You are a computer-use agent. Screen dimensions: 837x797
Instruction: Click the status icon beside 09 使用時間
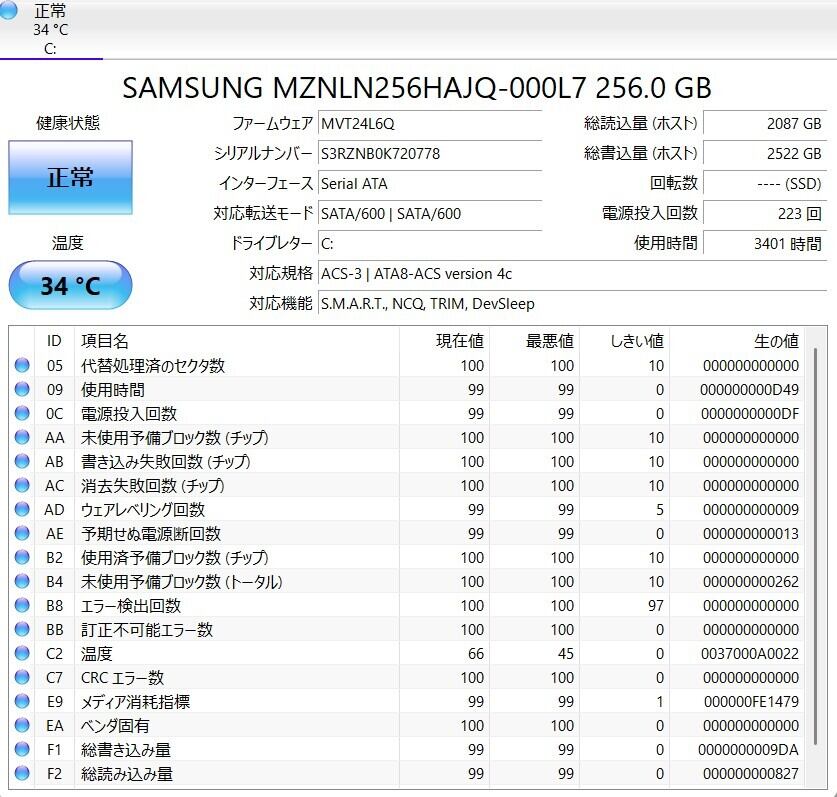(x=22, y=390)
